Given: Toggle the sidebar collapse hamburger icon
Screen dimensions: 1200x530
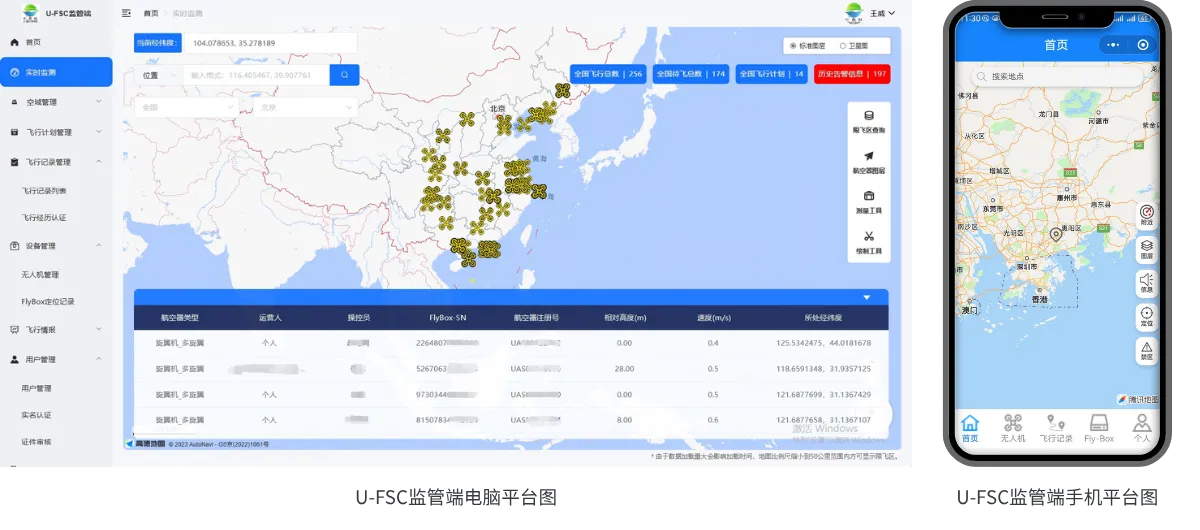Looking at the screenshot, I should (126, 13).
